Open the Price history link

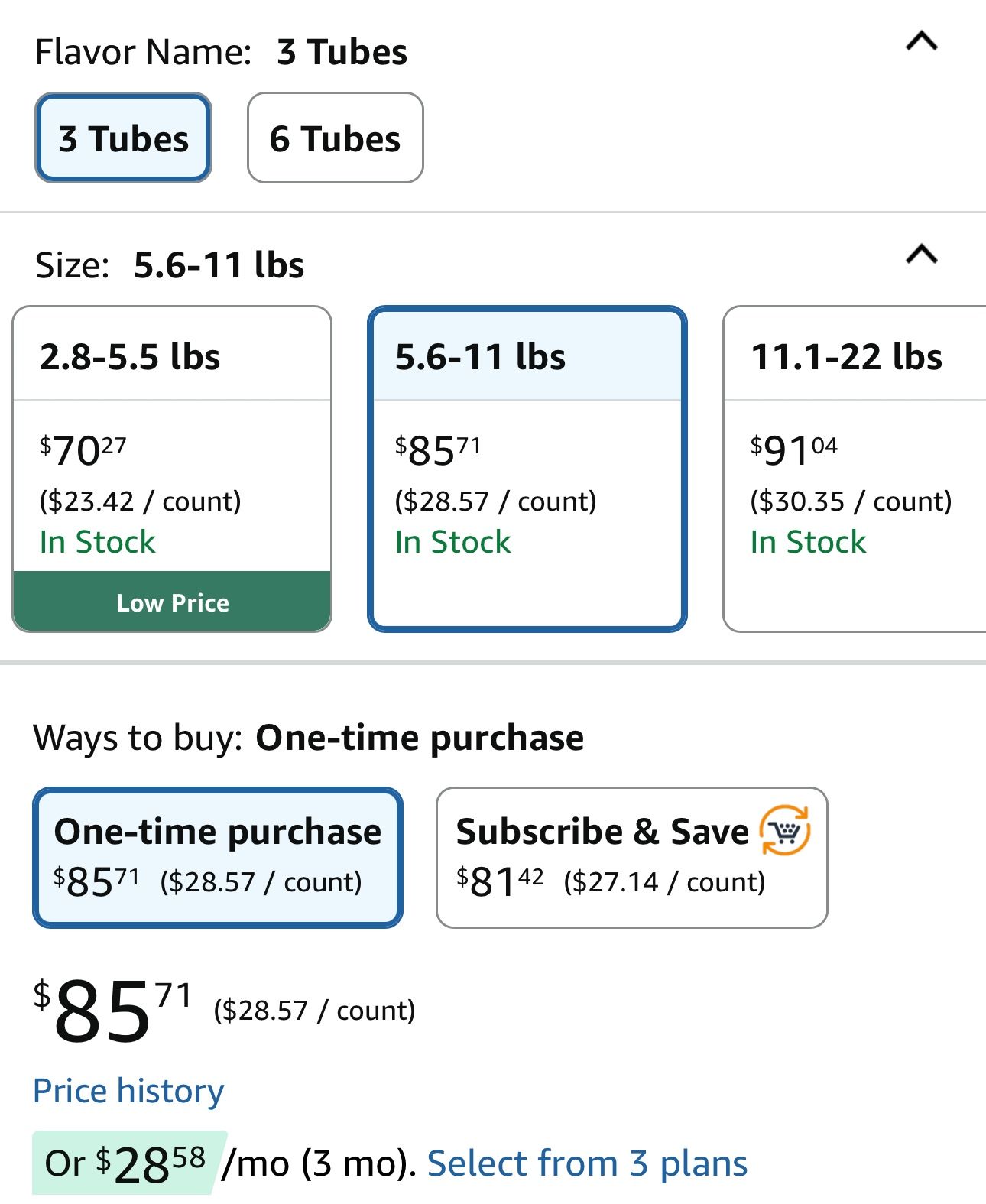tap(128, 1091)
